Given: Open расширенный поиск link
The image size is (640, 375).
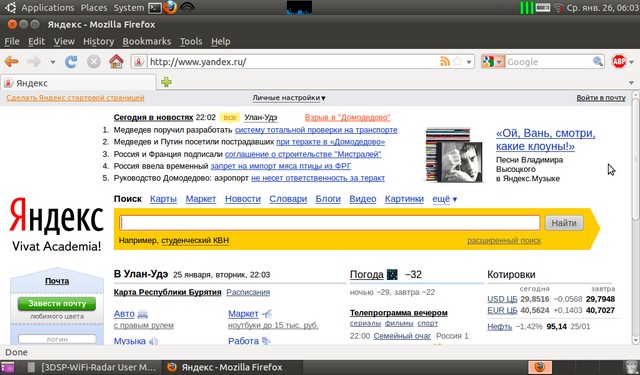Looking at the screenshot, I should (504, 241).
